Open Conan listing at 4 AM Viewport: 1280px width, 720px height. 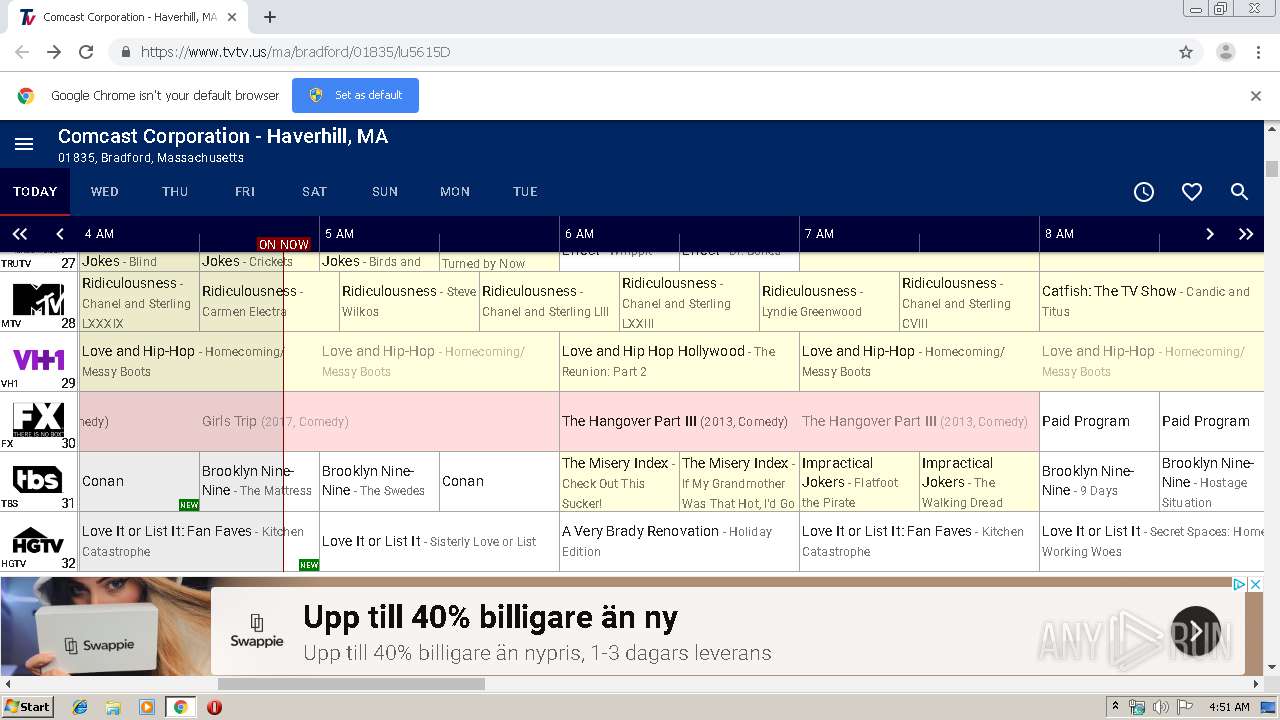pos(139,481)
